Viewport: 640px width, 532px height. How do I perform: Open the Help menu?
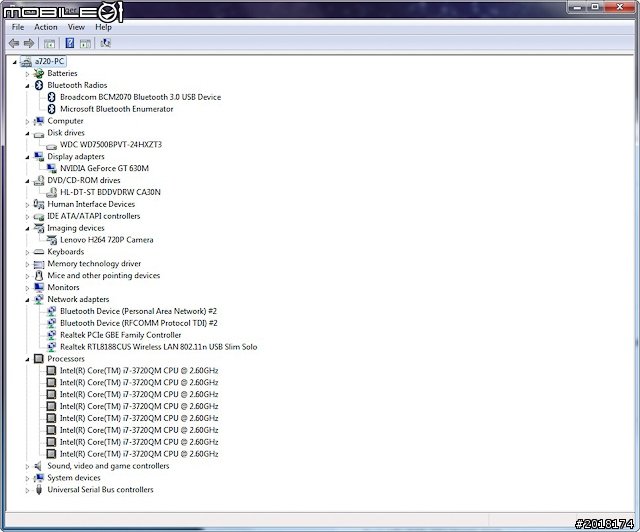pos(103,27)
